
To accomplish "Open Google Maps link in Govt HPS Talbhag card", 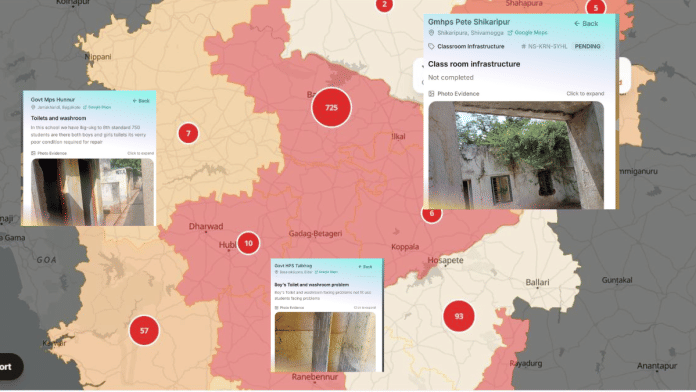I will coord(326,272).
